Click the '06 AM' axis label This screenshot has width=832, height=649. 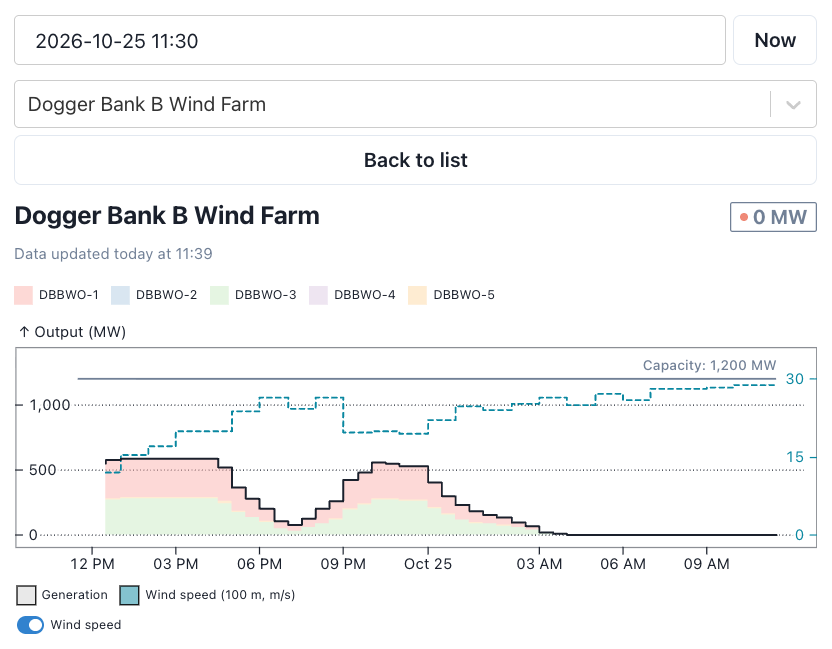point(623,564)
